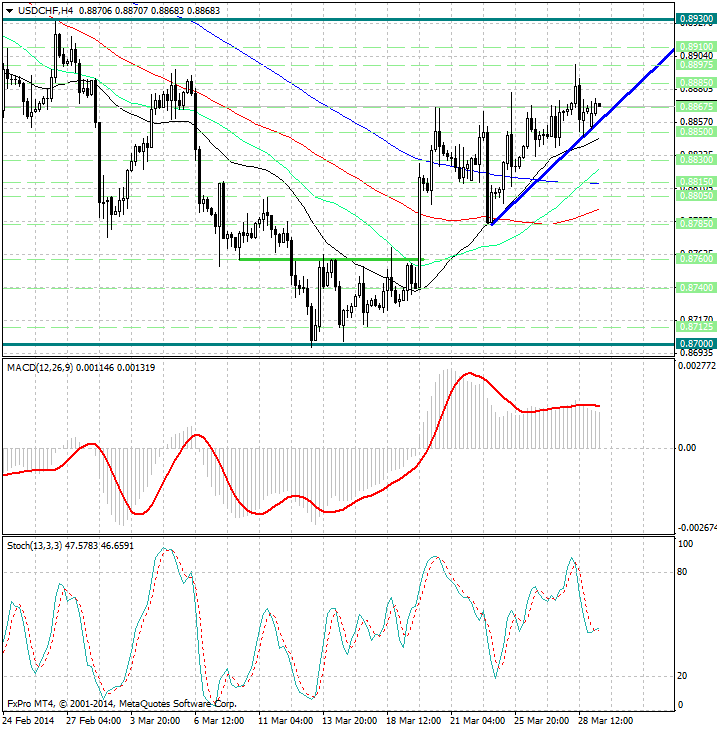
Task: Select the 0.87000 support level label
Action: (696, 344)
